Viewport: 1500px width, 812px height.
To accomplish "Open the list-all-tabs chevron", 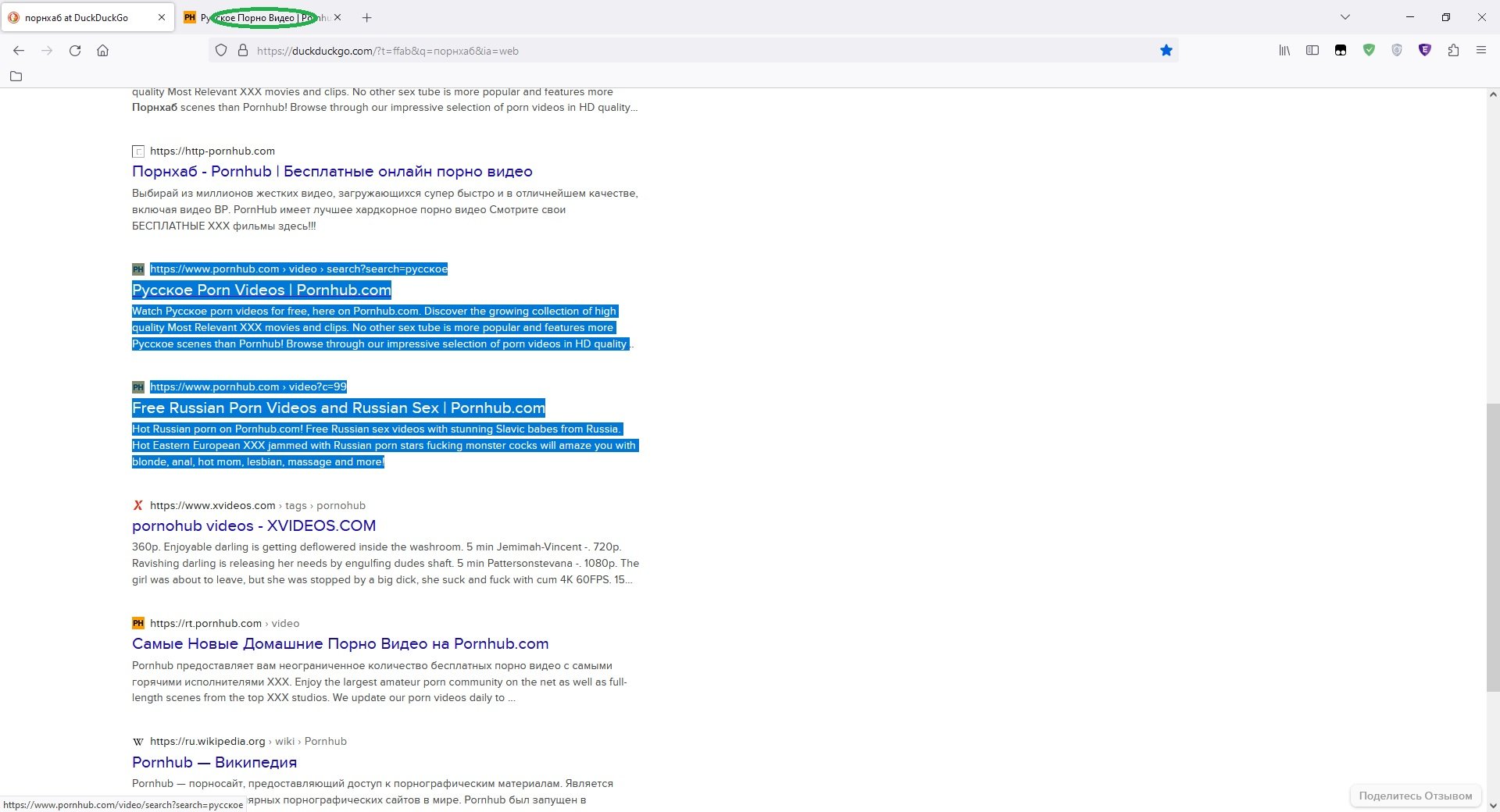I will click(1345, 16).
